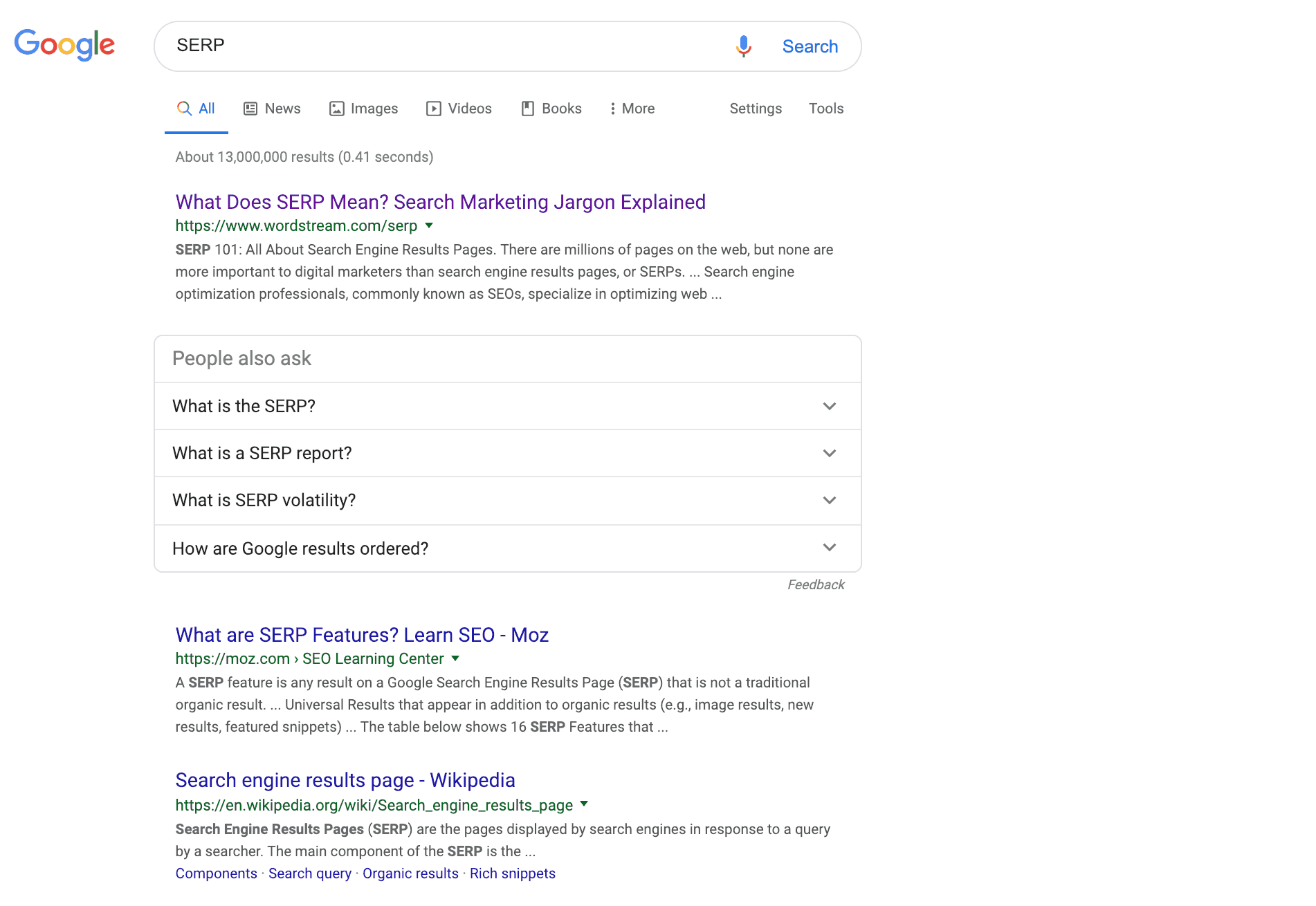This screenshot has width=1316, height=906.
Task: Open 'Search engine results page - Wikipedia' result
Action: (345, 780)
